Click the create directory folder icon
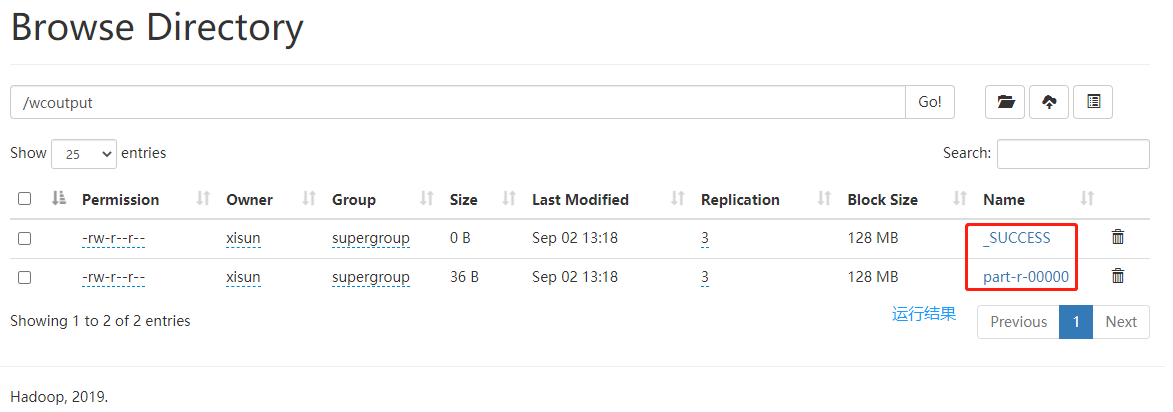Viewport: 1173px width, 412px height. tap(1005, 102)
